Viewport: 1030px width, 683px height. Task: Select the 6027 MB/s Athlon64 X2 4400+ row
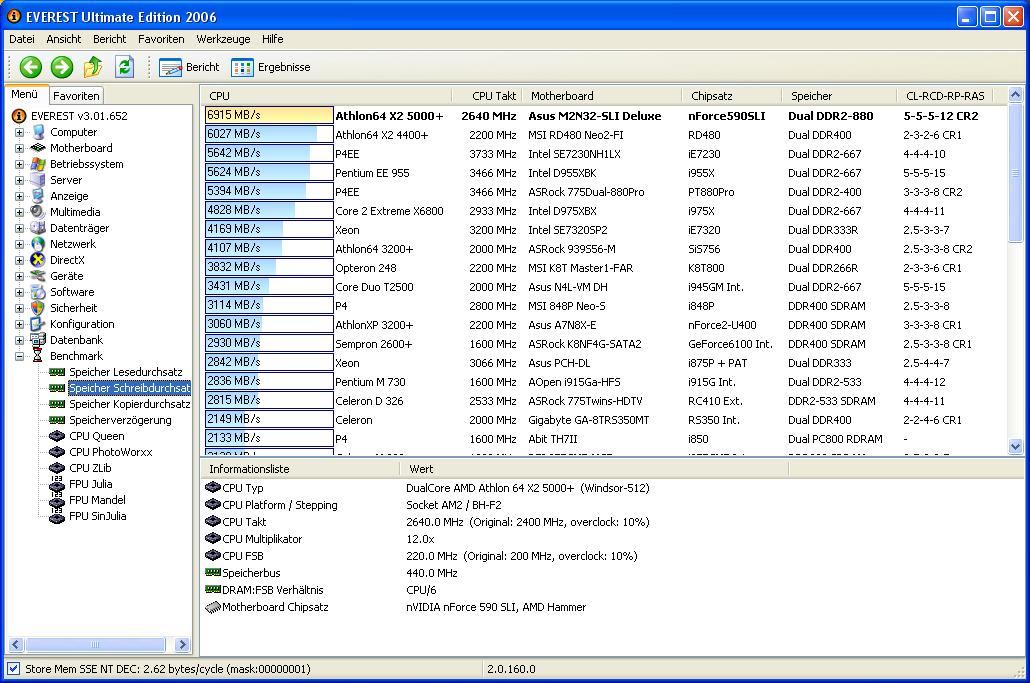click(x=604, y=135)
